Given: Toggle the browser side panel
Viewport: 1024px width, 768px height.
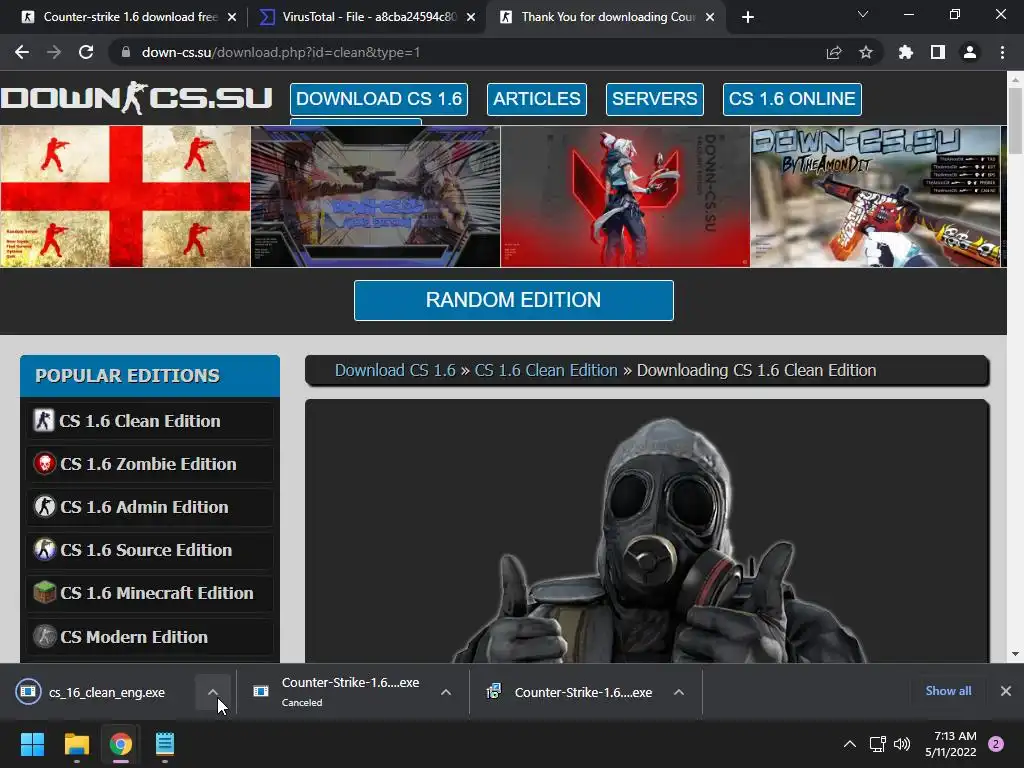Looking at the screenshot, I should click(x=938, y=52).
